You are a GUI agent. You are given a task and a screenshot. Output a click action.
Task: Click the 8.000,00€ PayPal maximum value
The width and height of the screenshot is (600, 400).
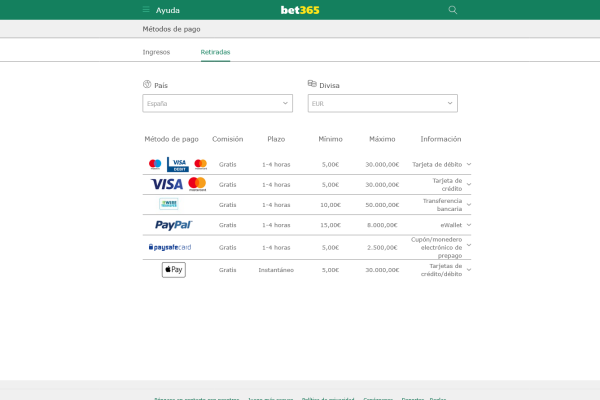click(x=382, y=225)
